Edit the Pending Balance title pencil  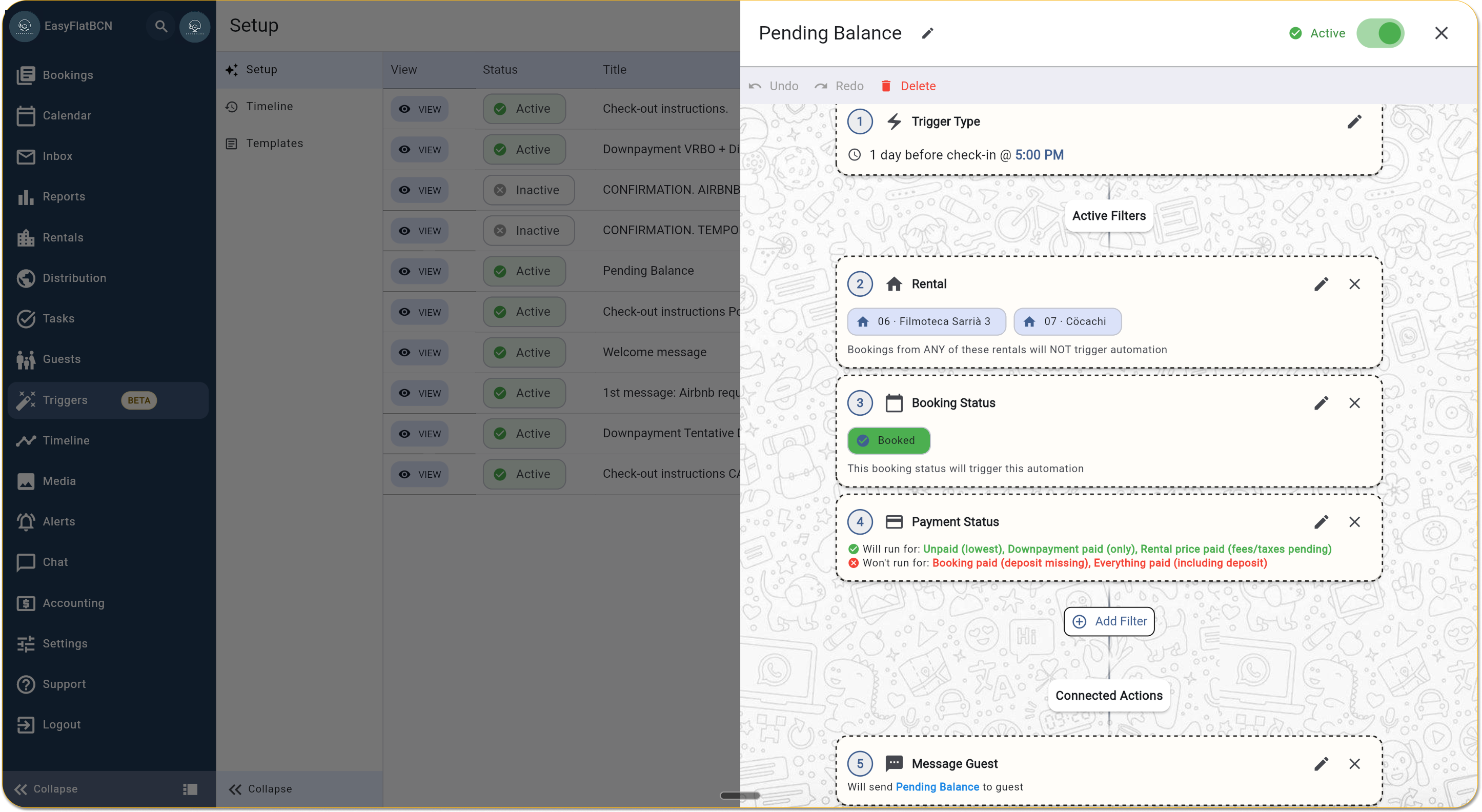point(927,33)
